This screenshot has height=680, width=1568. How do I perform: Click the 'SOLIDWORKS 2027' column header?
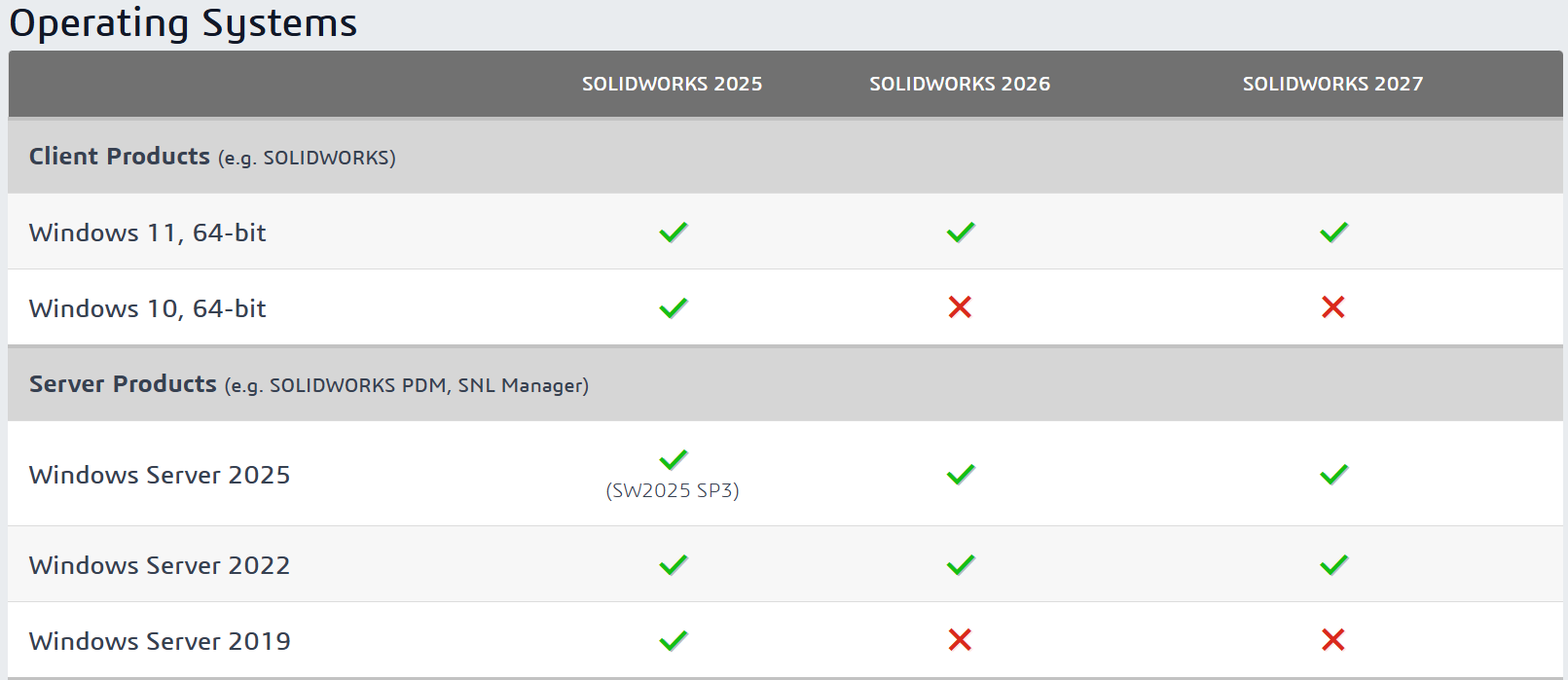click(1332, 84)
